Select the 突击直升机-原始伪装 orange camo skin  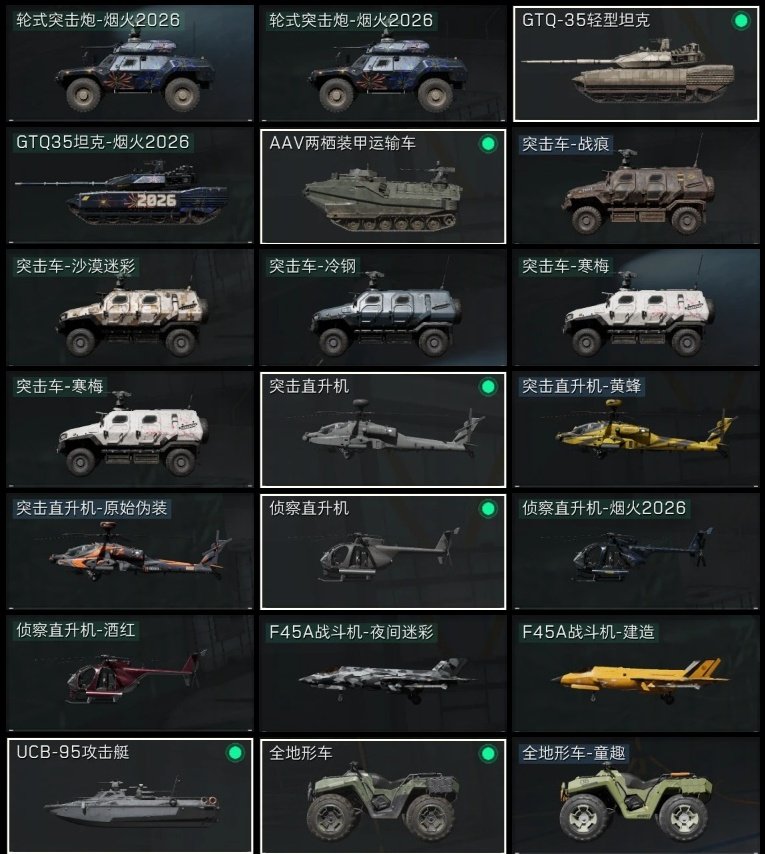[130, 552]
